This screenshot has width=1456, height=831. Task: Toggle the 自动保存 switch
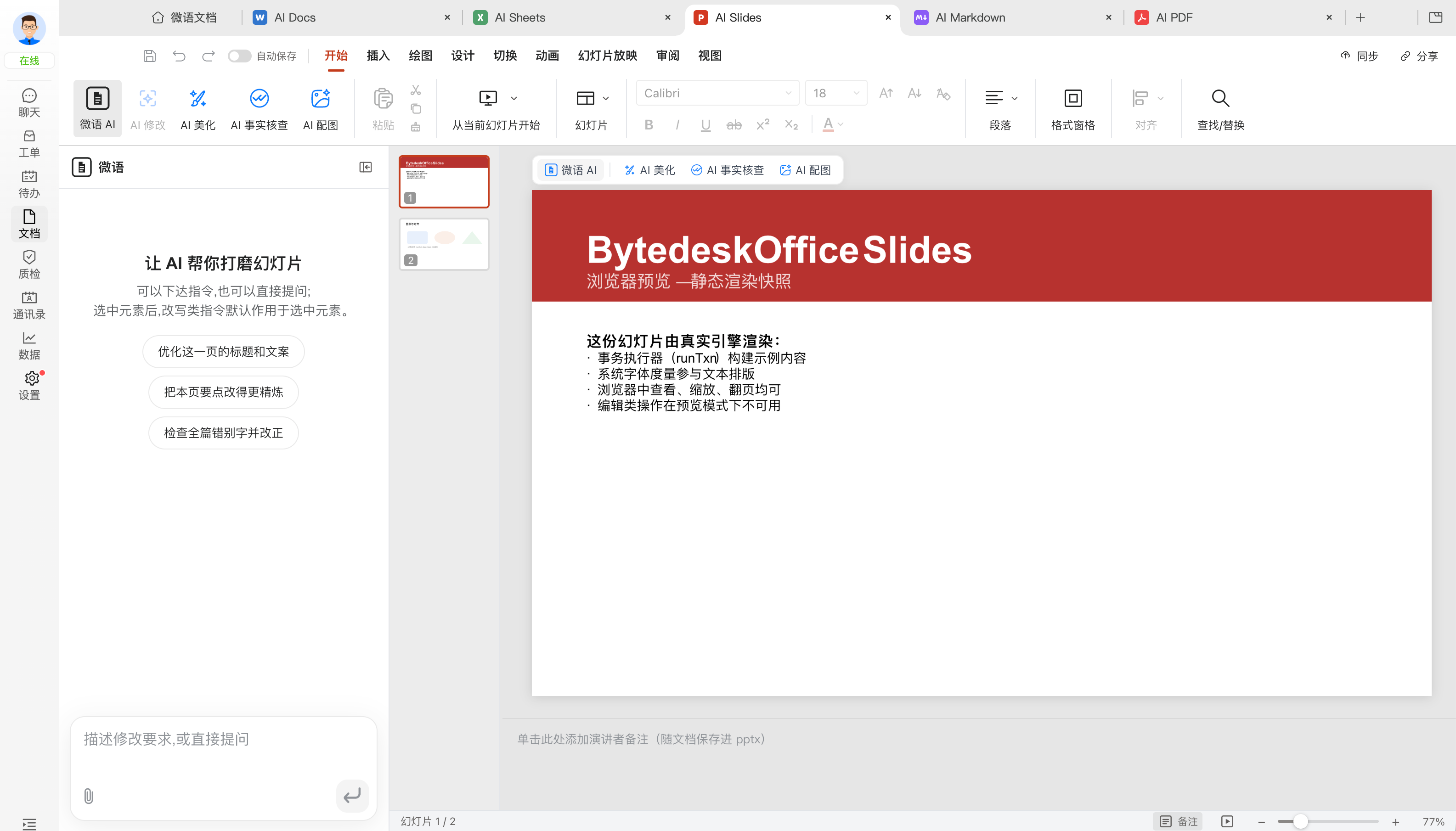pos(239,56)
